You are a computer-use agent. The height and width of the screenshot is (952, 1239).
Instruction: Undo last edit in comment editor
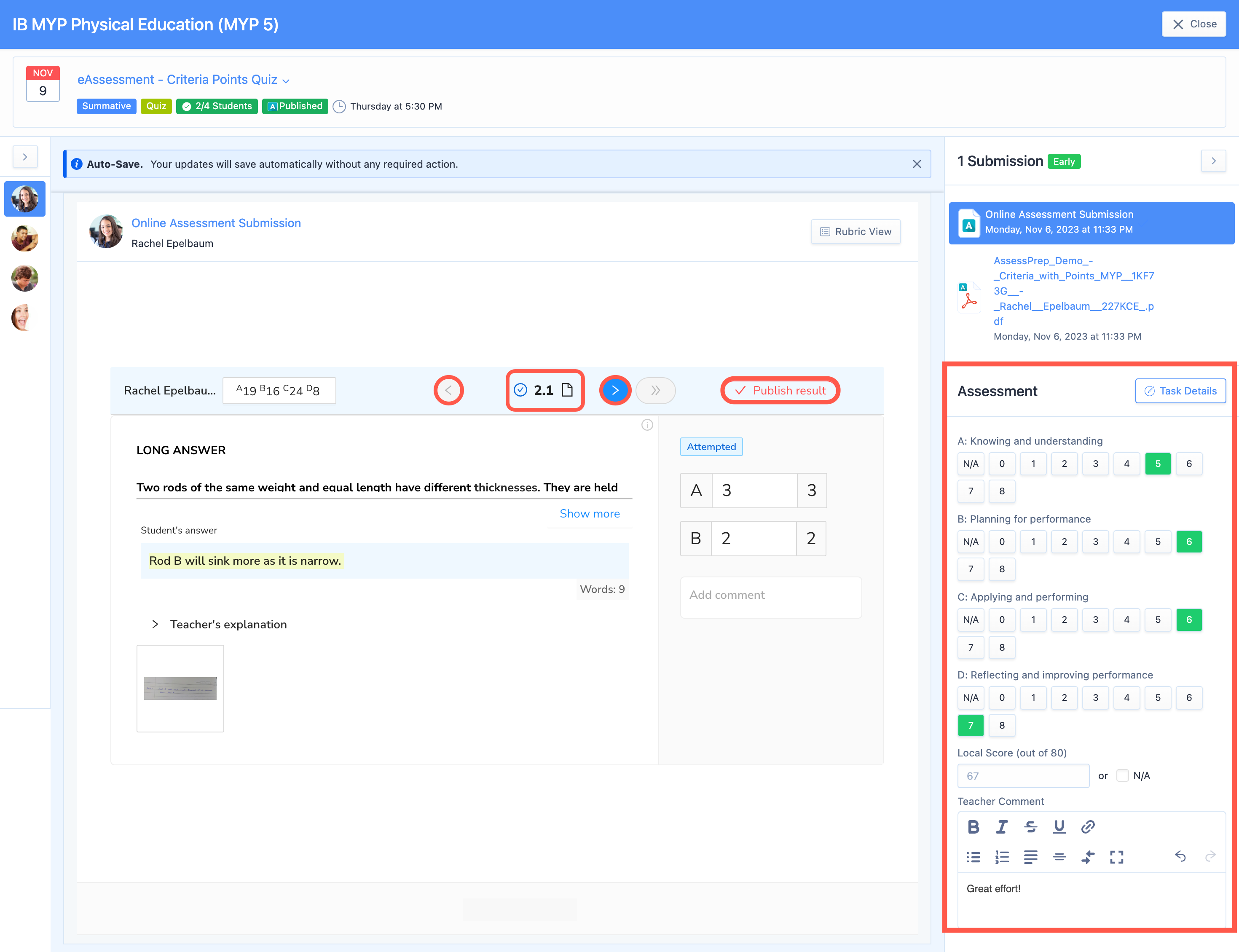pos(1180,856)
